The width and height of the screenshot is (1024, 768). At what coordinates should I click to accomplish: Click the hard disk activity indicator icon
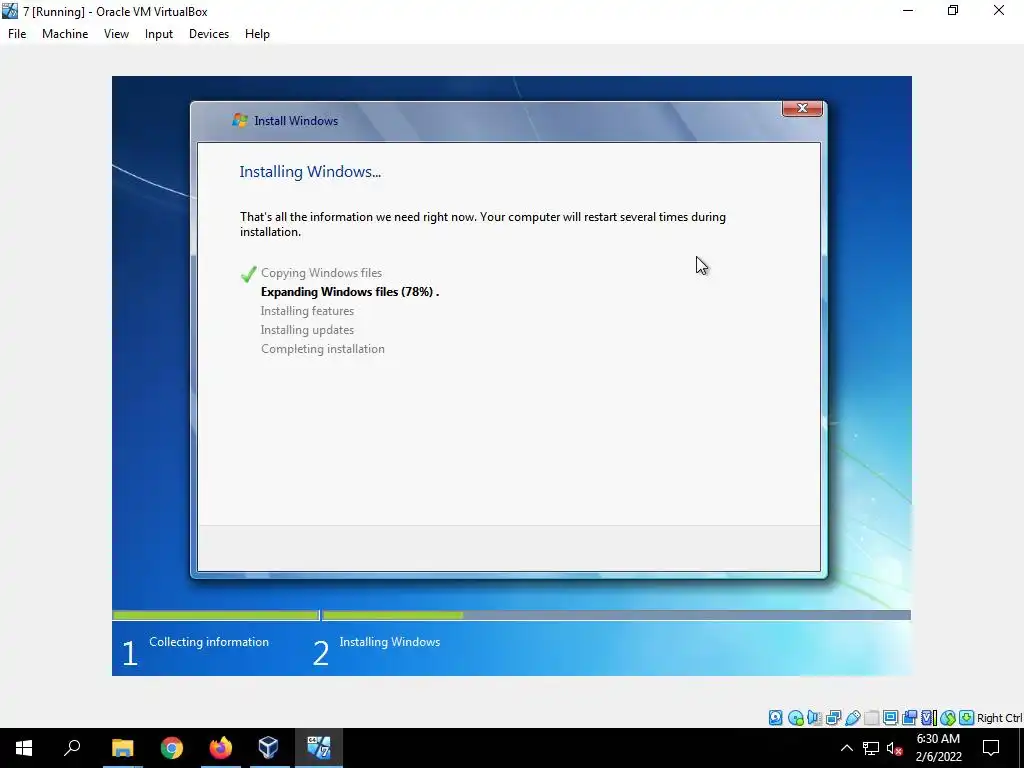coord(775,718)
